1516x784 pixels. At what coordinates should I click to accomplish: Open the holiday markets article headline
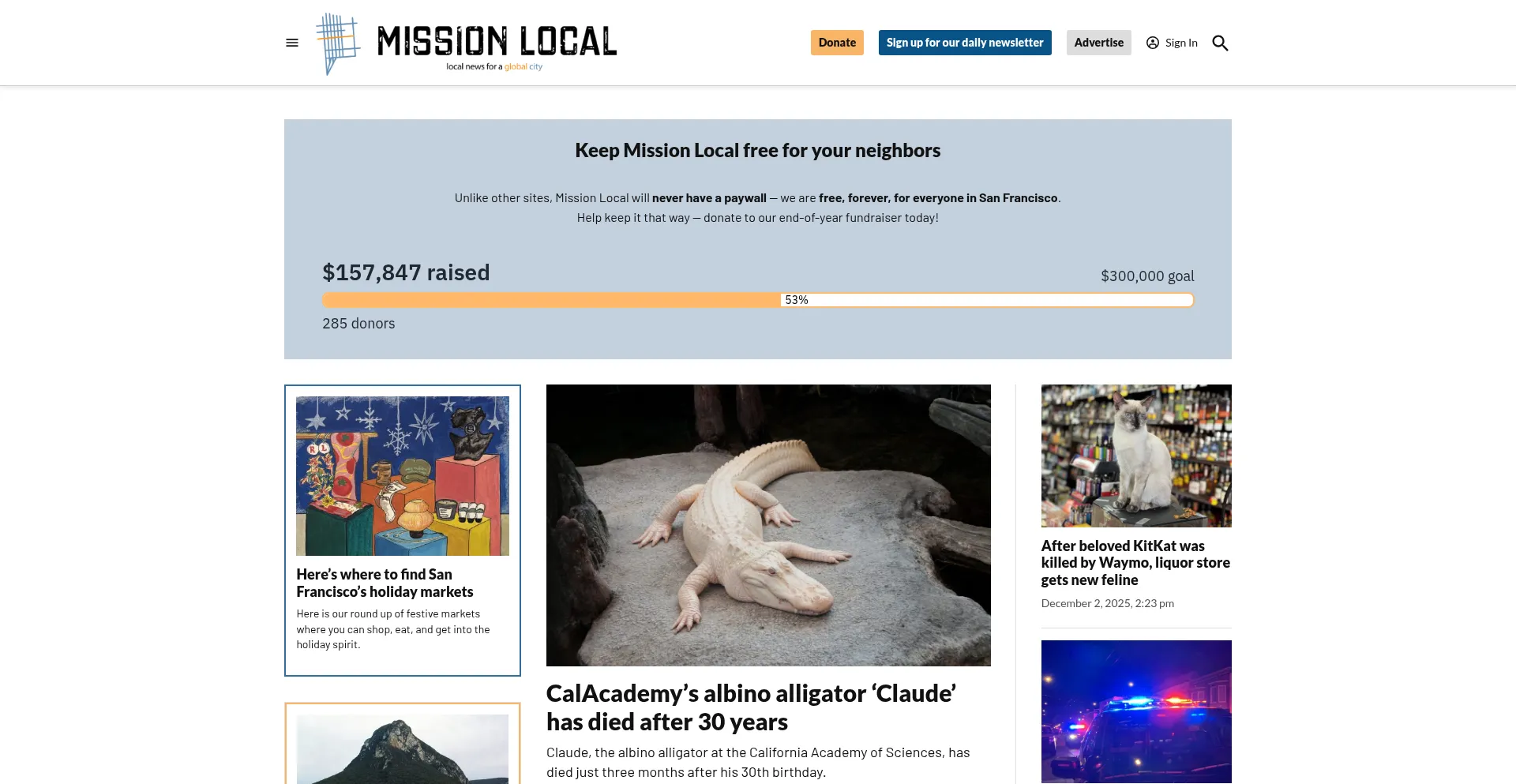pyautogui.click(x=385, y=583)
